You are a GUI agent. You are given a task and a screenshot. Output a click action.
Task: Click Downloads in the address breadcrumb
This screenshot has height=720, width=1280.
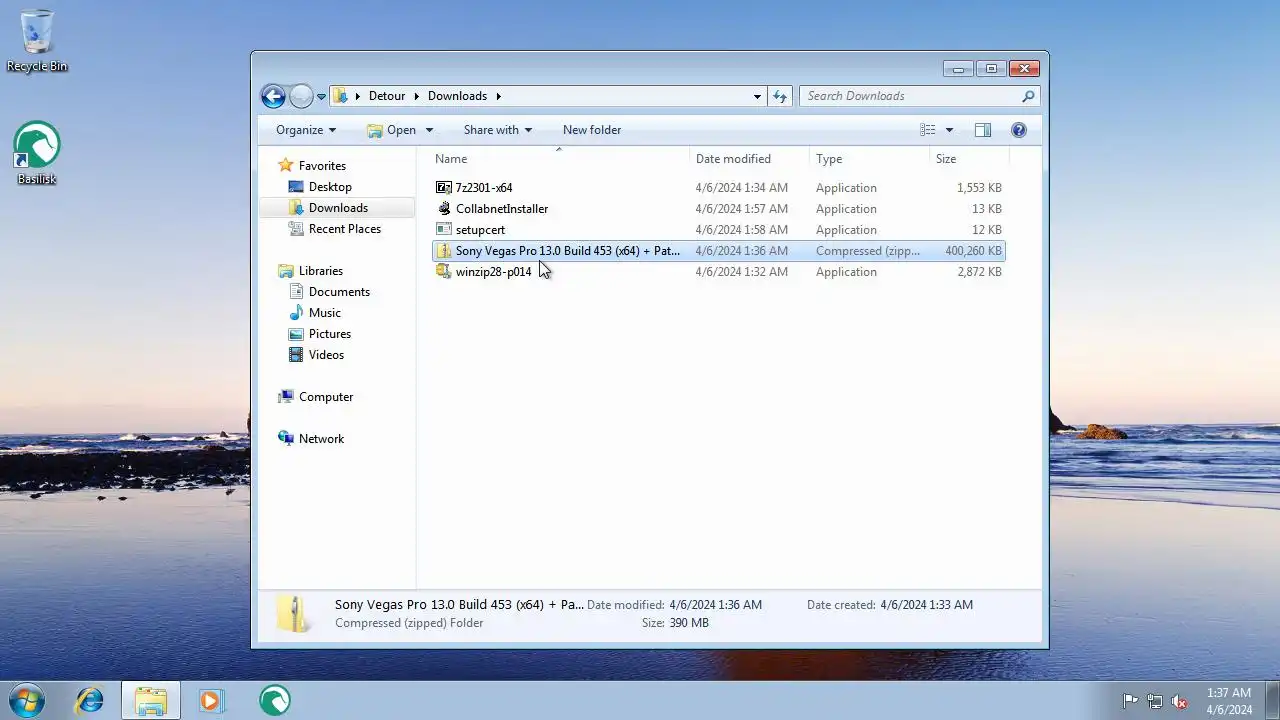457,96
